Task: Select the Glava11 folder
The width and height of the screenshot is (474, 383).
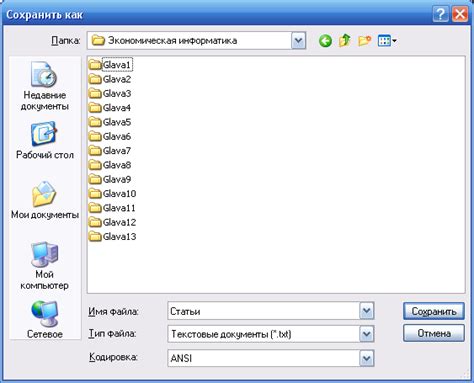Action: click(113, 208)
